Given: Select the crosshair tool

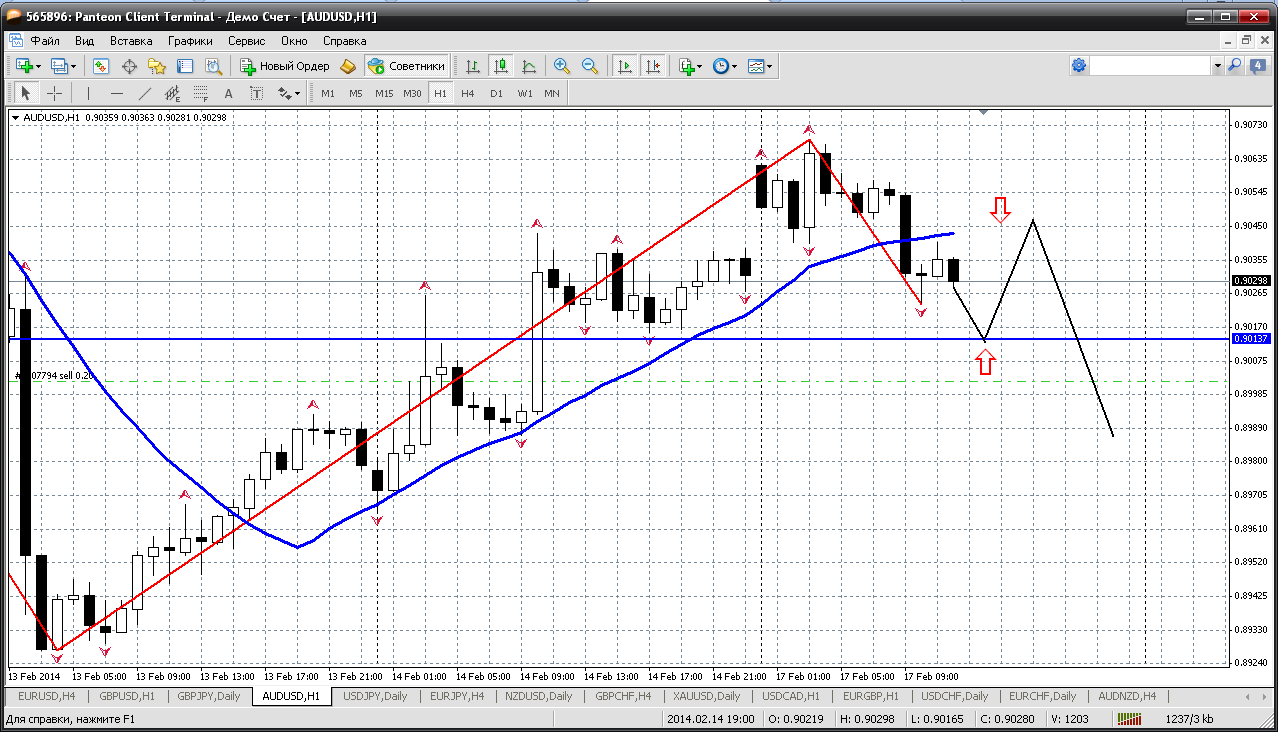Looking at the screenshot, I should 54,93.
